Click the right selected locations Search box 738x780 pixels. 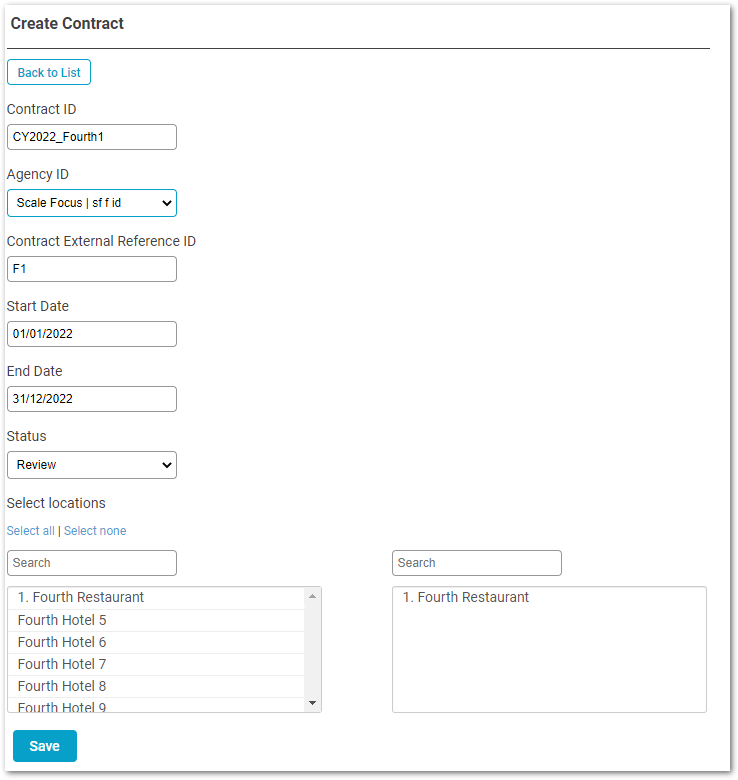tap(477, 563)
